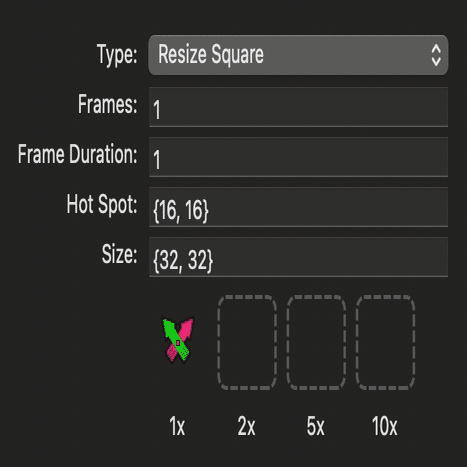
Task: Focus the Frames input field
Action: [x=298, y=107]
